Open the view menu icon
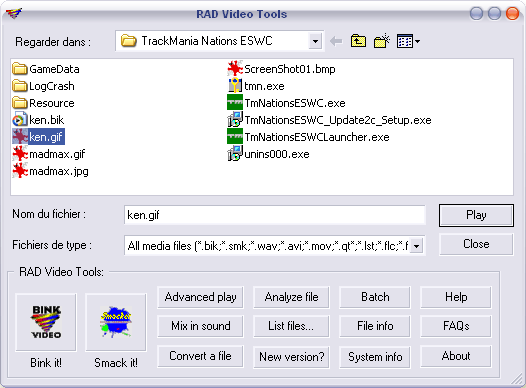Screen dimensions: 526x388 (408, 41)
